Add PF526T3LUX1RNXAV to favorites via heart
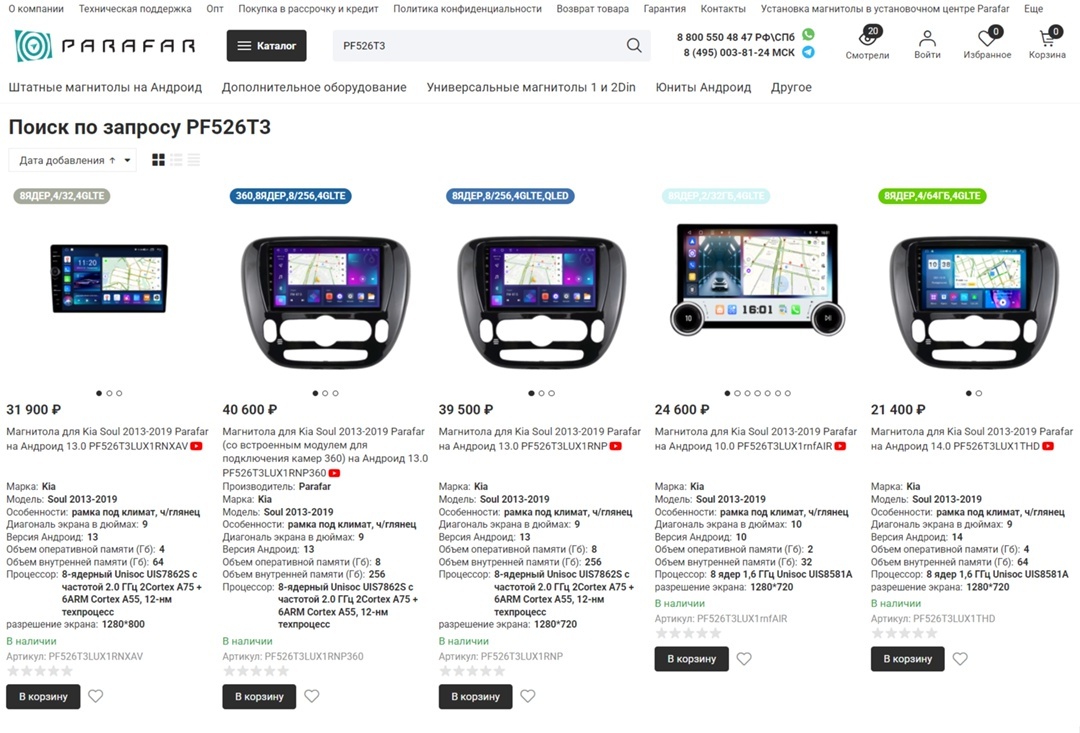This screenshot has width=1080, height=733. [96, 696]
